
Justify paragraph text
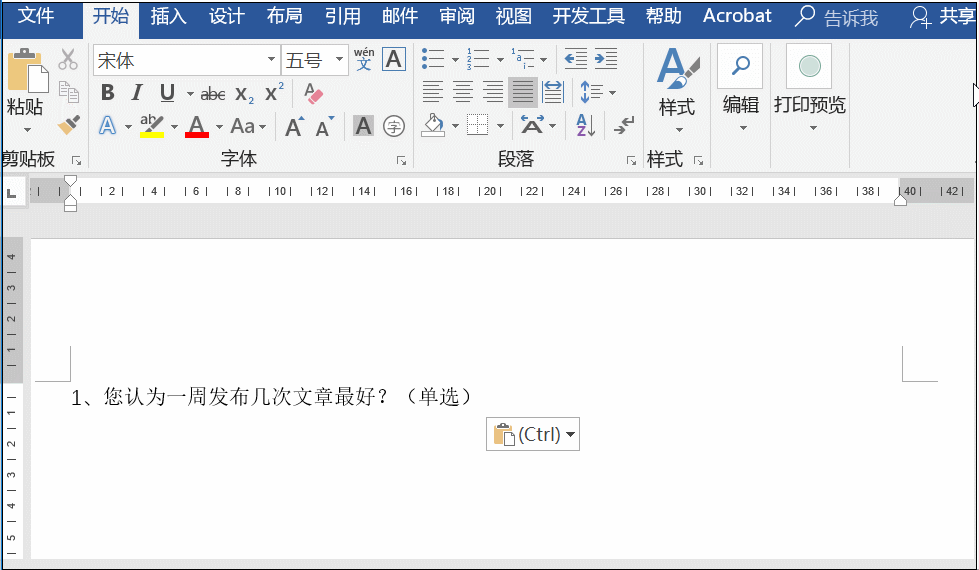click(523, 92)
